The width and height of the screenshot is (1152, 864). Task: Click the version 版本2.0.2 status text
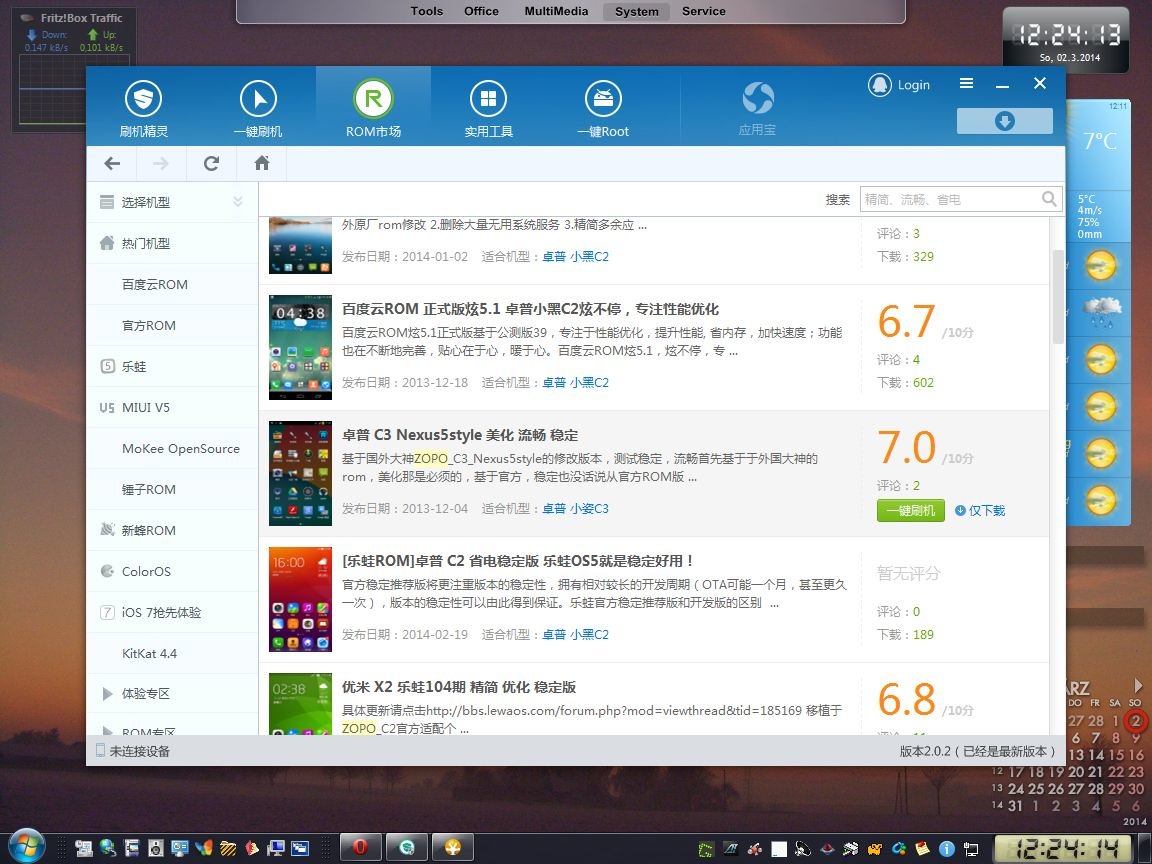point(977,751)
